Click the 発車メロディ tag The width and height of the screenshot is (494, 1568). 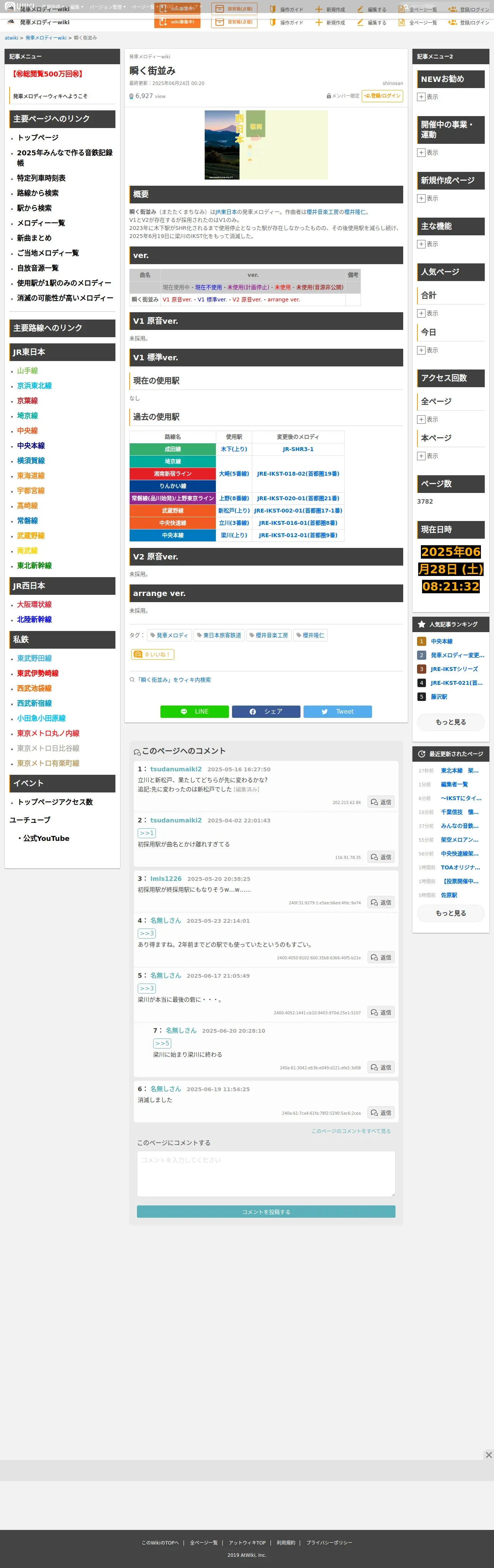169,635
